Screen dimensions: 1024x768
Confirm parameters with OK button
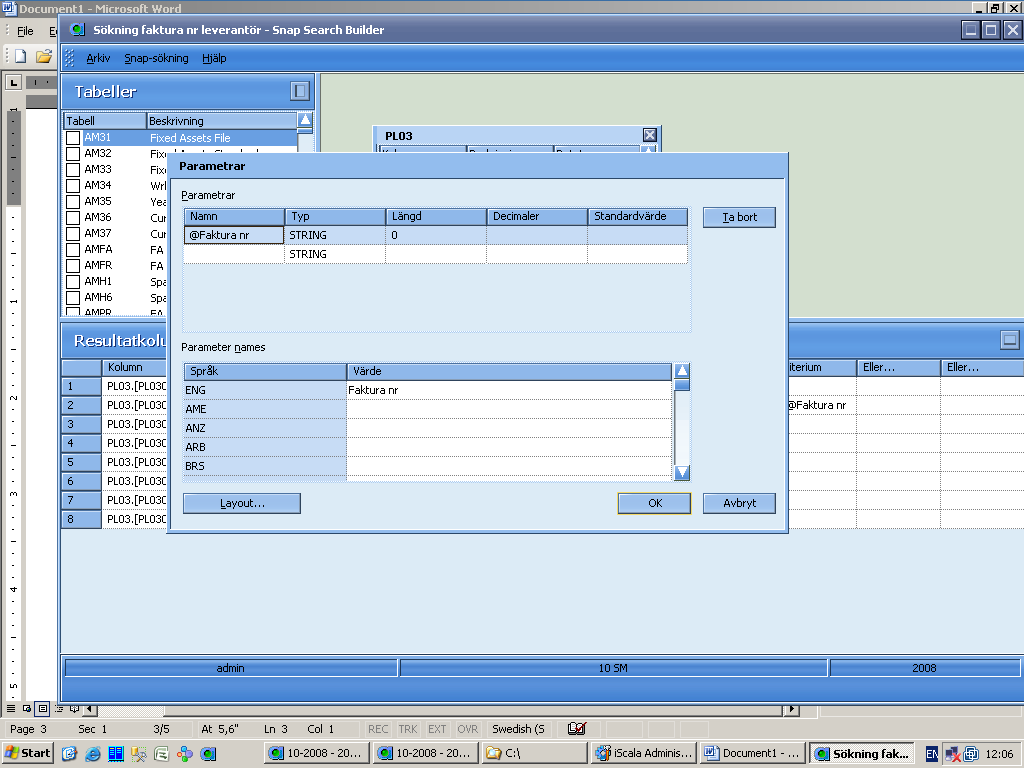[x=654, y=504]
